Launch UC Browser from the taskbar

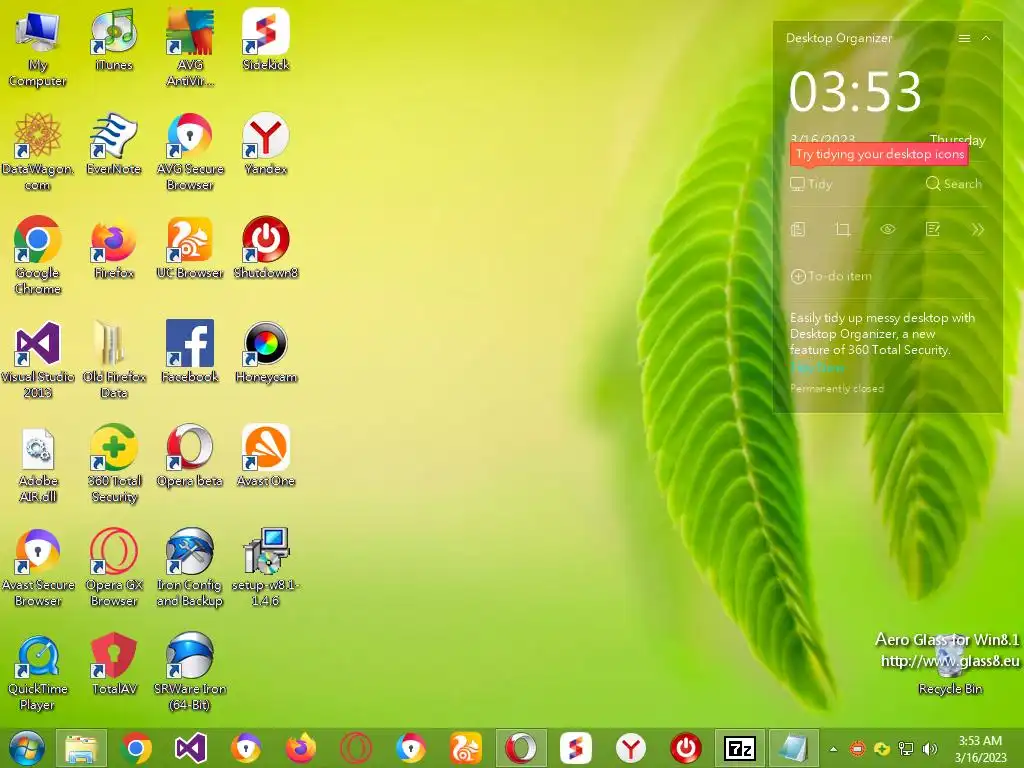[465, 748]
